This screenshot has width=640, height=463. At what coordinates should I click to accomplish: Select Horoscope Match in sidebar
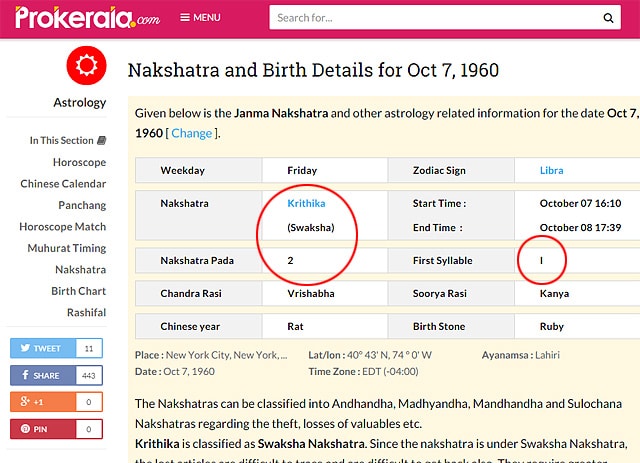coord(62,227)
